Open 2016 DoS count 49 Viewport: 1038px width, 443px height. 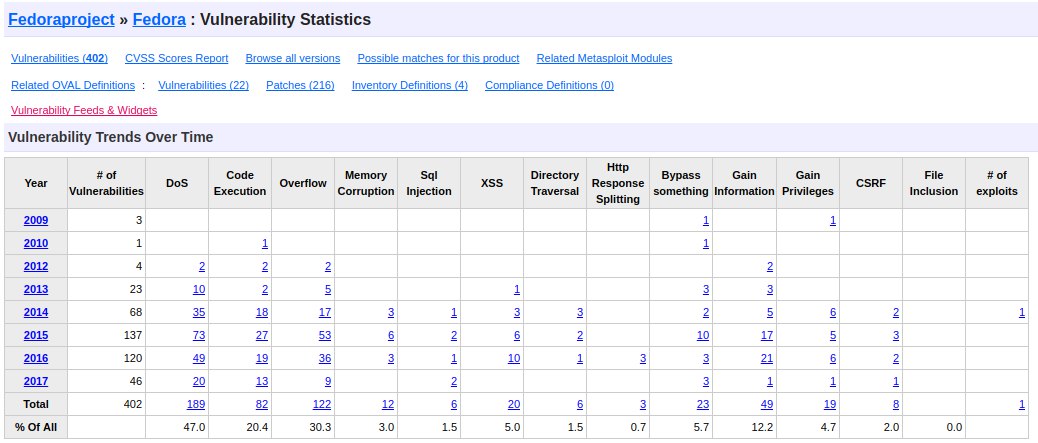tap(199, 358)
